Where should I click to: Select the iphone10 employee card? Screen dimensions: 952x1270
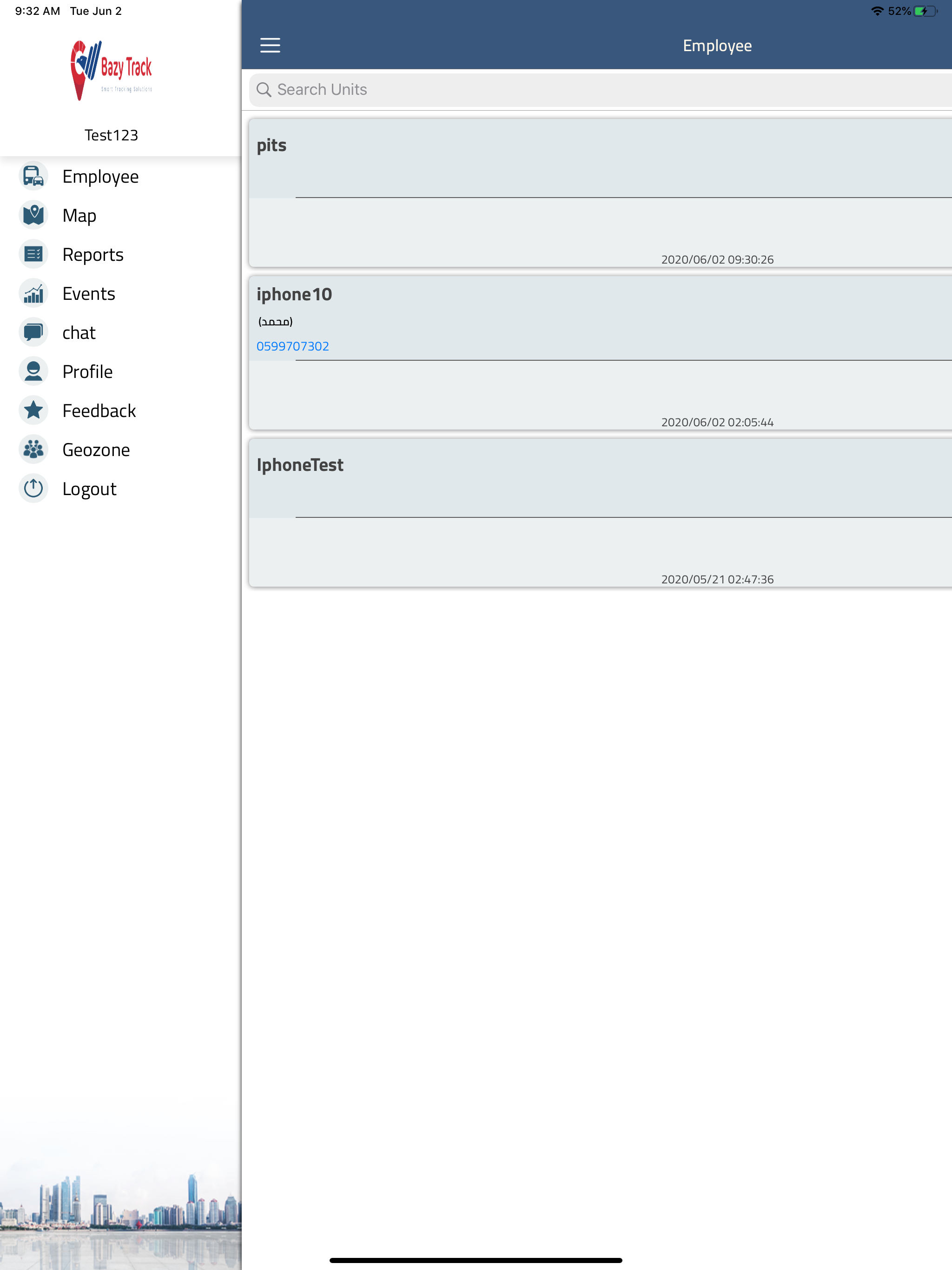coord(601,352)
